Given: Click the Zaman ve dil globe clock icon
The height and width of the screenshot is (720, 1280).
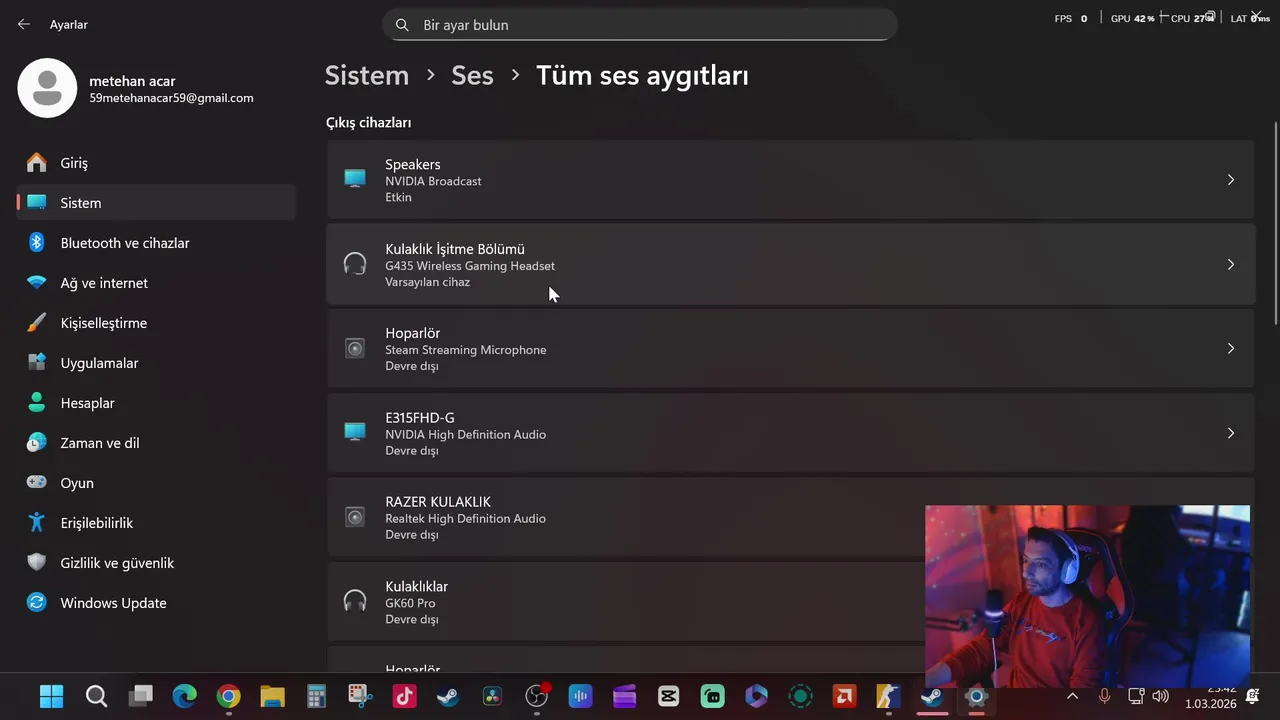Looking at the screenshot, I should tap(37, 443).
